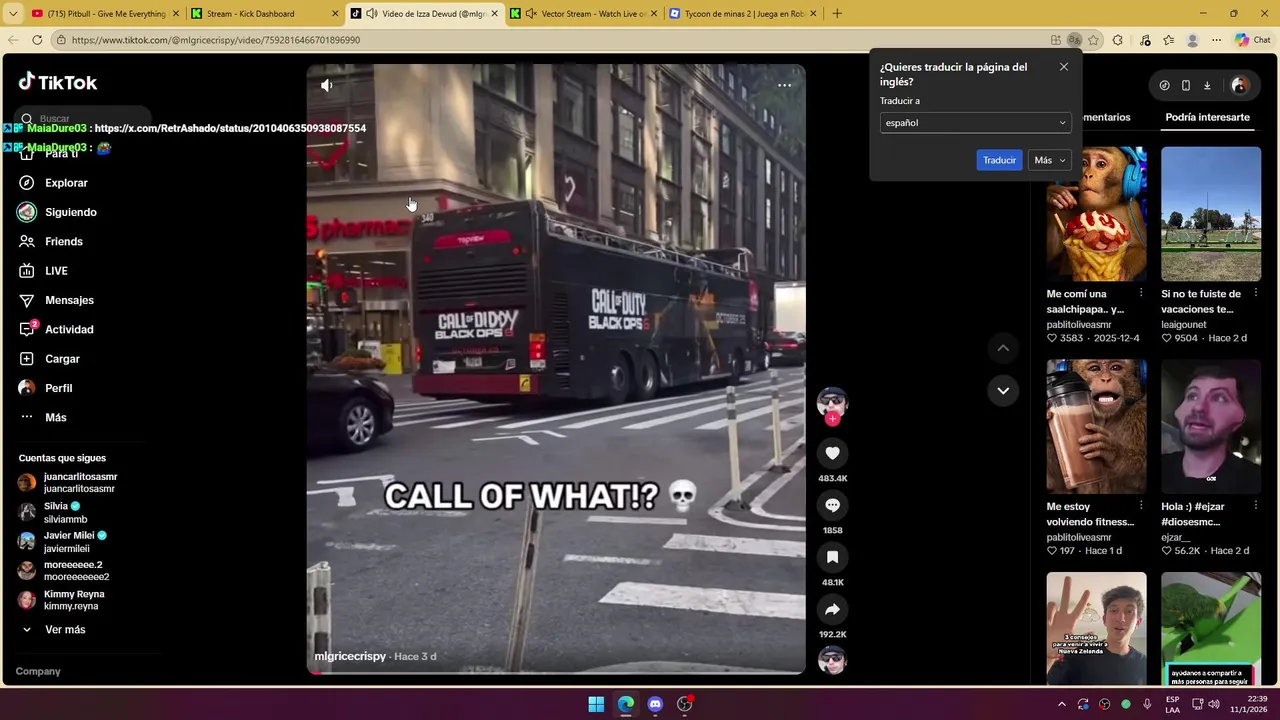1280x720 pixels.
Task: Expand the Company footer section
Action: pos(38,671)
